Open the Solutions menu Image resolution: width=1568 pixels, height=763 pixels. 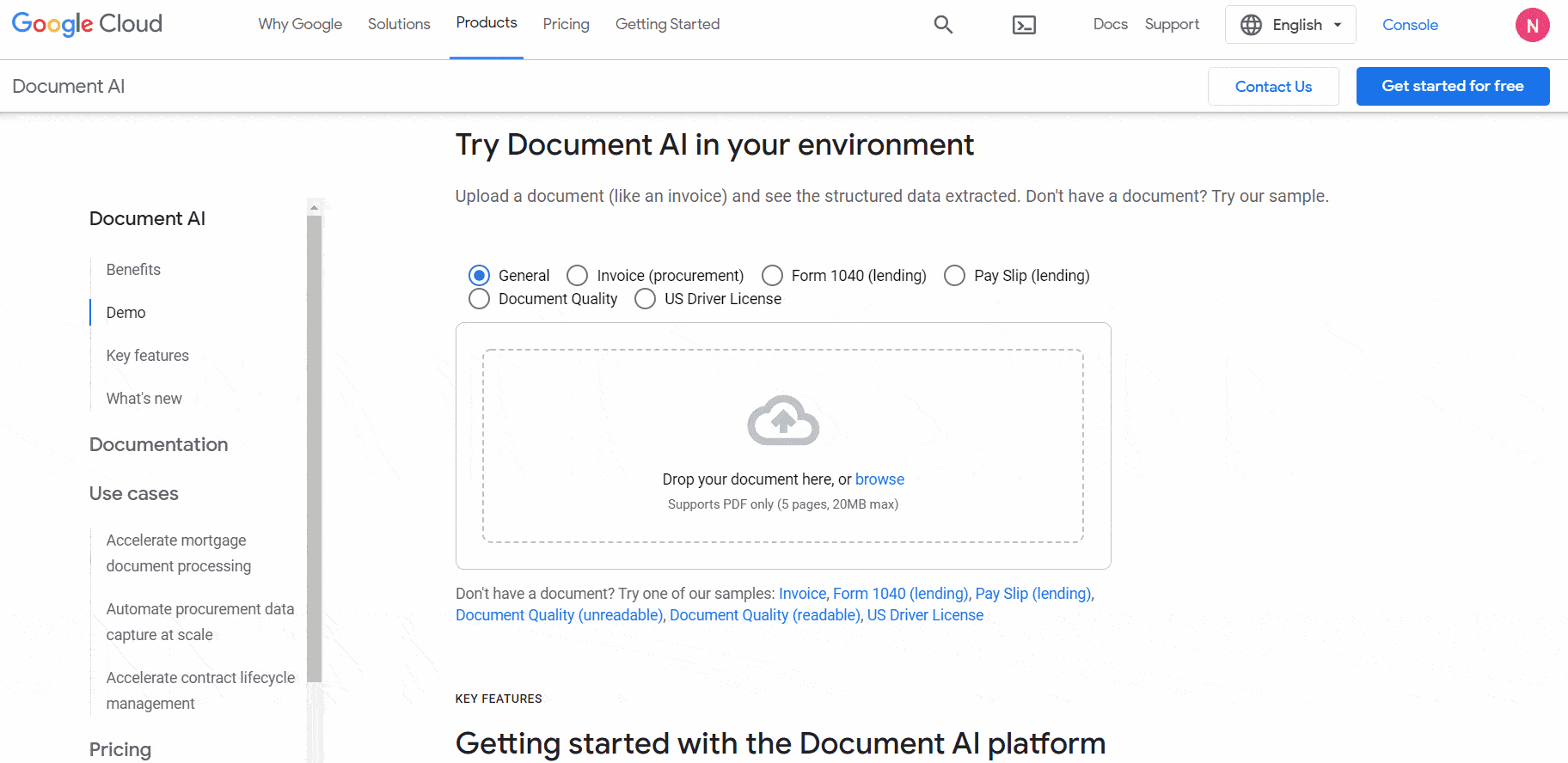click(x=399, y=24)
